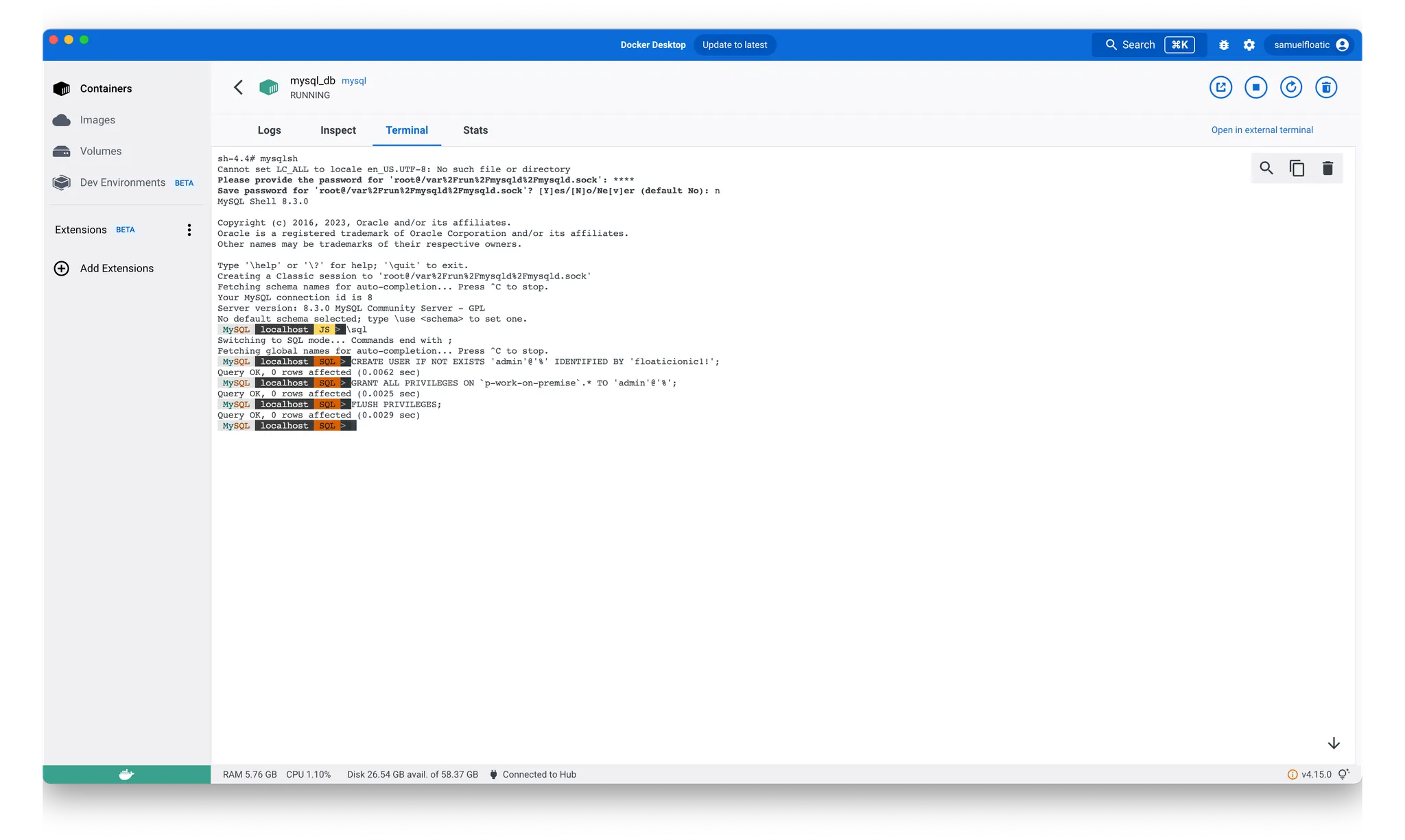Open troubleshoot bug icon

[x=1223, y=45]
